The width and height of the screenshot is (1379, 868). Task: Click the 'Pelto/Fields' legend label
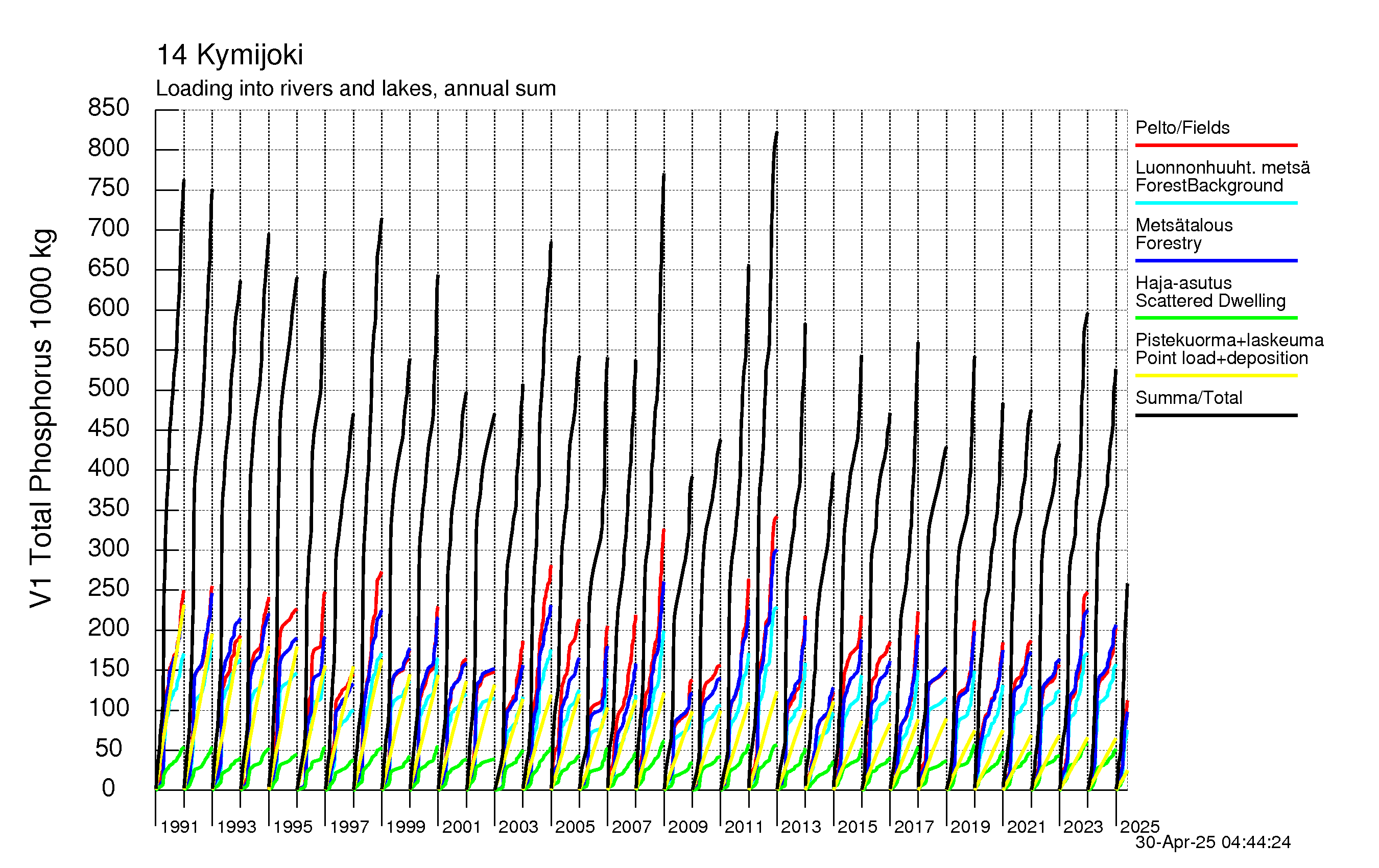coord(1182,127)
